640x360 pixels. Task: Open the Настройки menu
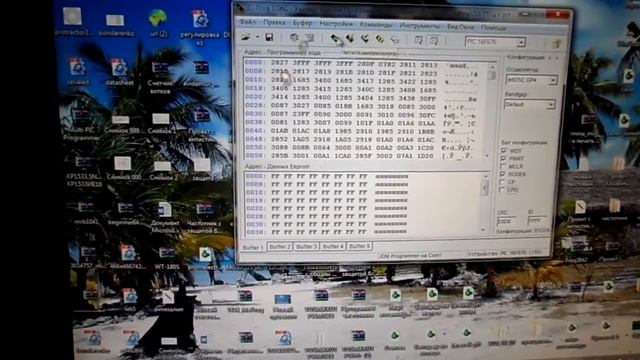[336, 24]
